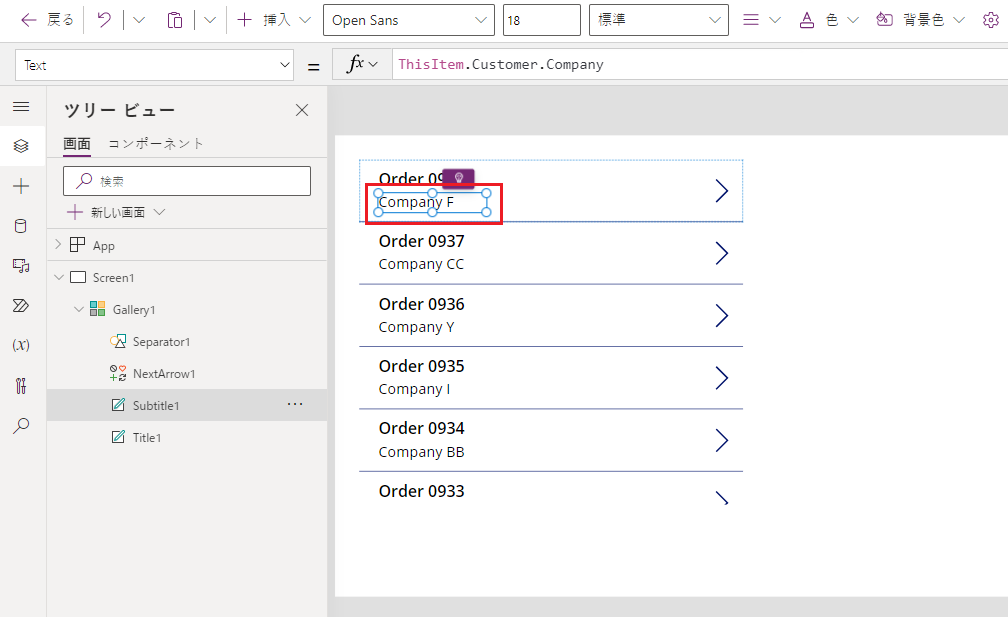
Task: Collapse the Gallery1 tree node
Action: 79,310
